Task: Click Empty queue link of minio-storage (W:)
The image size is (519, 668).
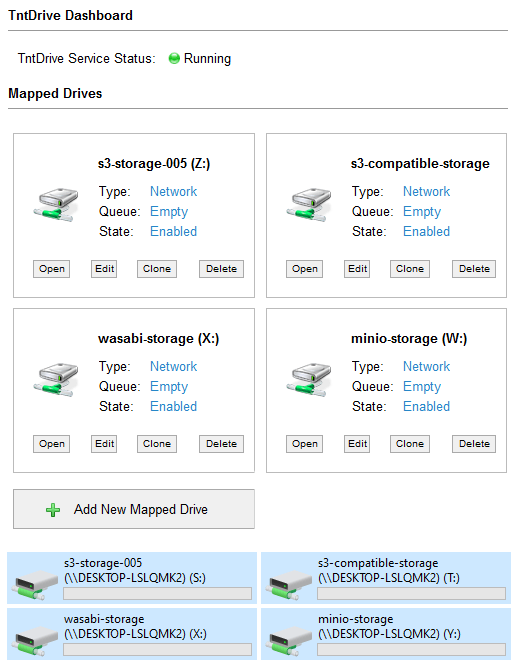Action: [x=422, y=387]
